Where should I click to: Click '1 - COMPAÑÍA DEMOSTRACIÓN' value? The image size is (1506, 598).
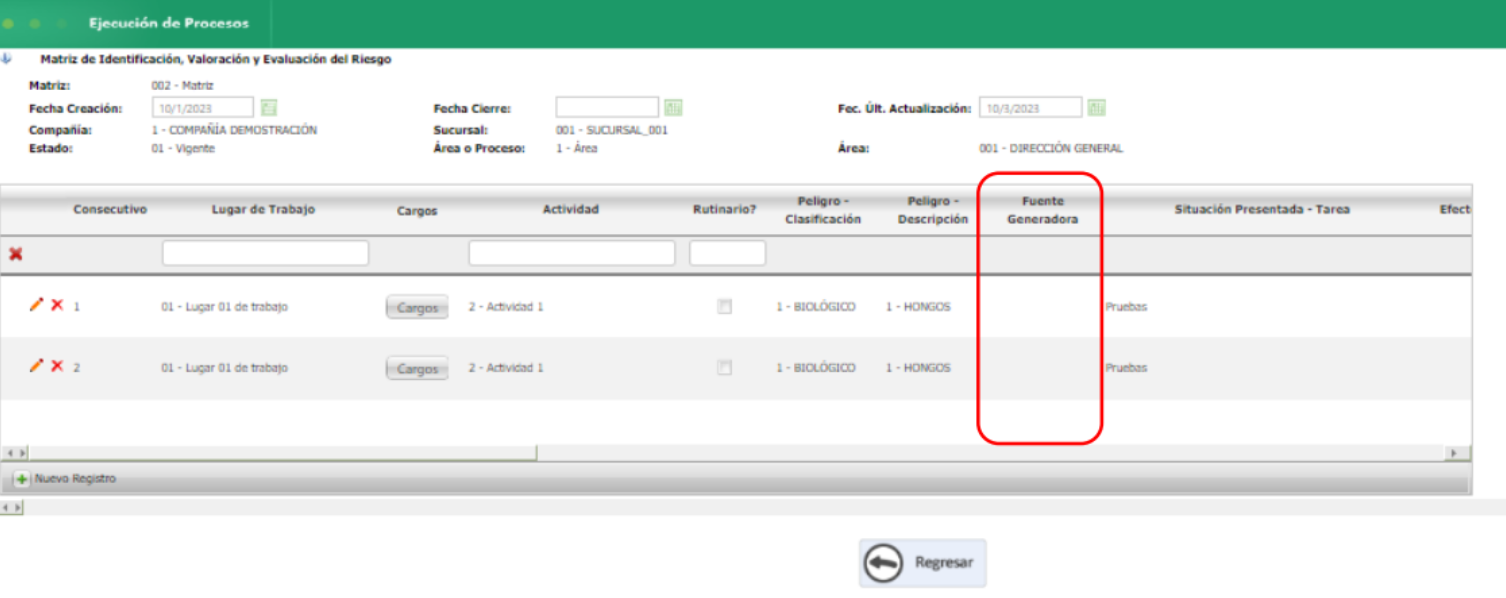pyautogui.click(x=234, y=130)
